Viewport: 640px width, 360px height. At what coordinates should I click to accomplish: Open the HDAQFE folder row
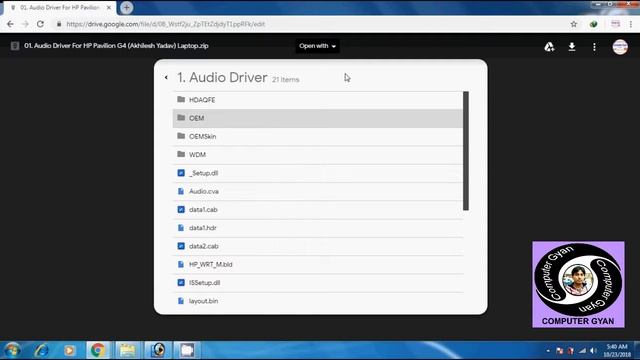(318, 100)
